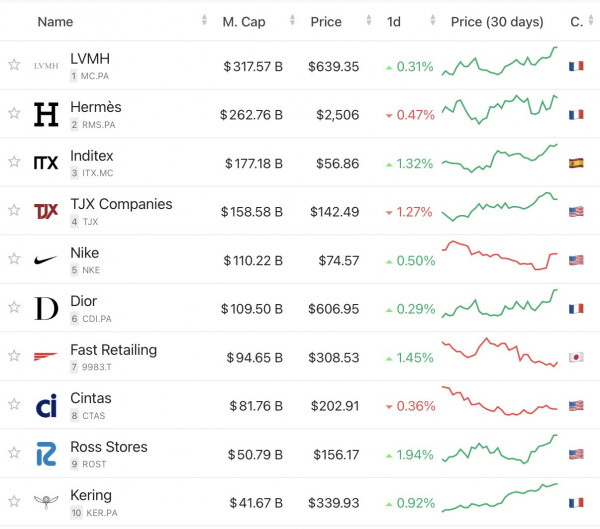Click the TJX Companies logo icon
This screenshot has height=529, width=600.
point(46,211)
